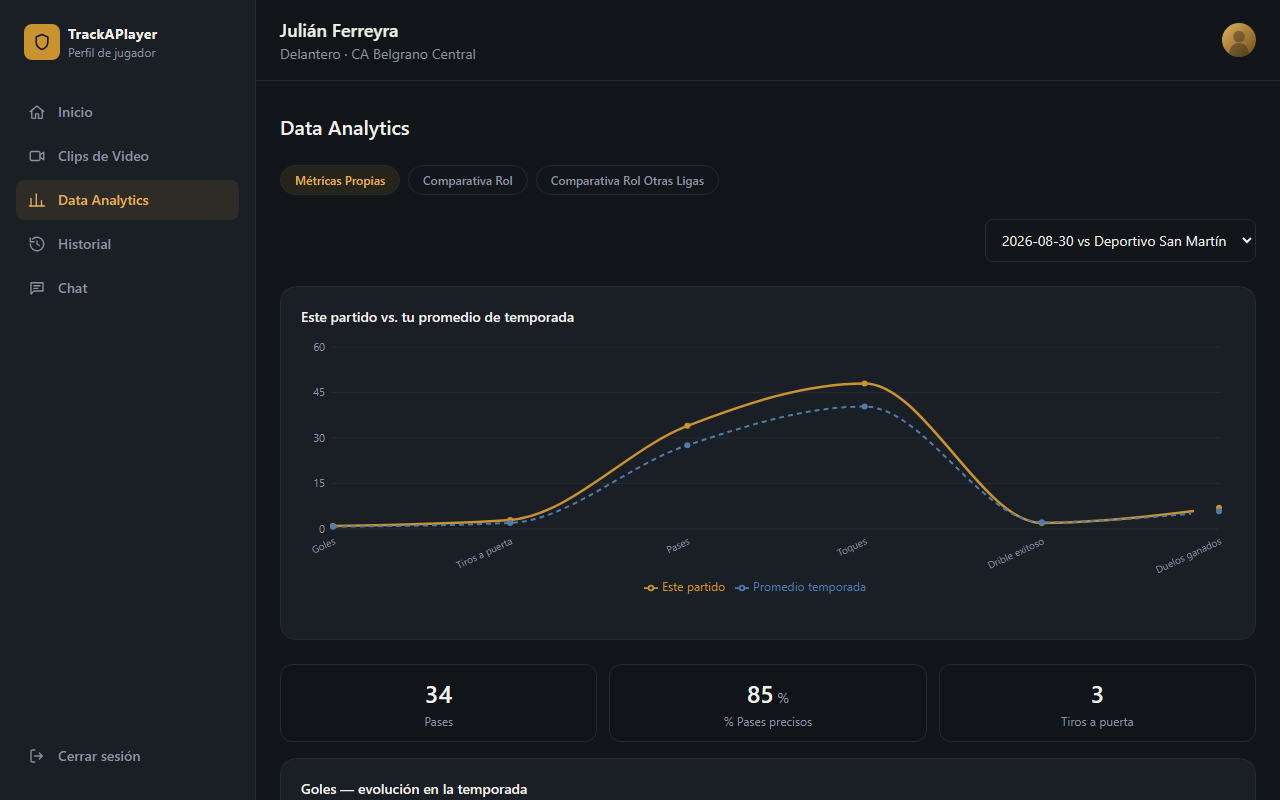Toggle the Este partido legend series
The height and width of the screenshot is (800, 1280).
685,587
